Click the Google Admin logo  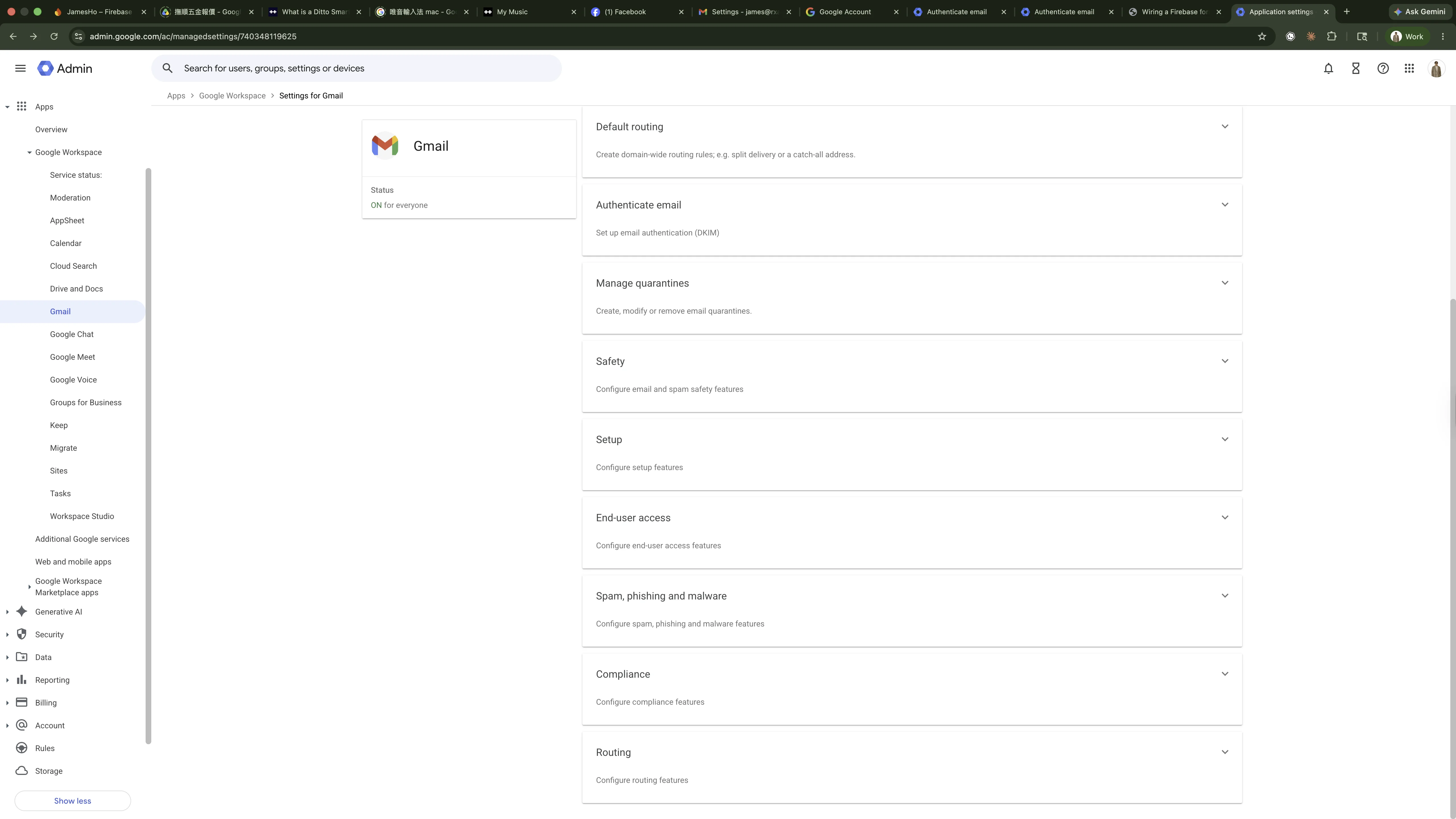coord(65,68)
